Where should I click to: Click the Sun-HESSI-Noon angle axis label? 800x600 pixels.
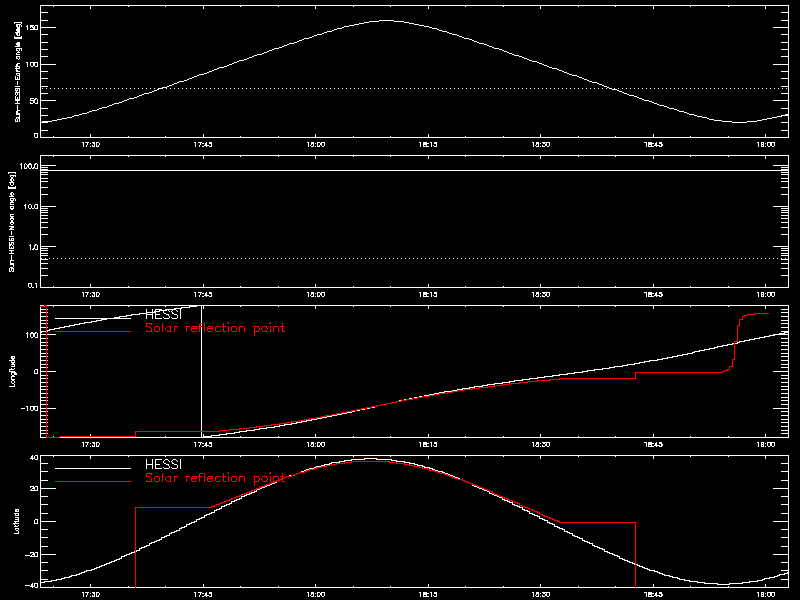point(12,221)
